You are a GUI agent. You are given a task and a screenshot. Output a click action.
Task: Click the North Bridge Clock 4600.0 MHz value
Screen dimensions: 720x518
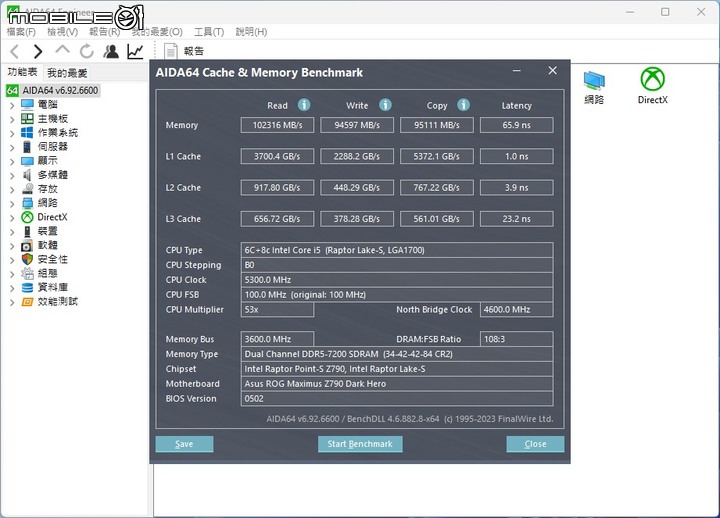point(517,310)
